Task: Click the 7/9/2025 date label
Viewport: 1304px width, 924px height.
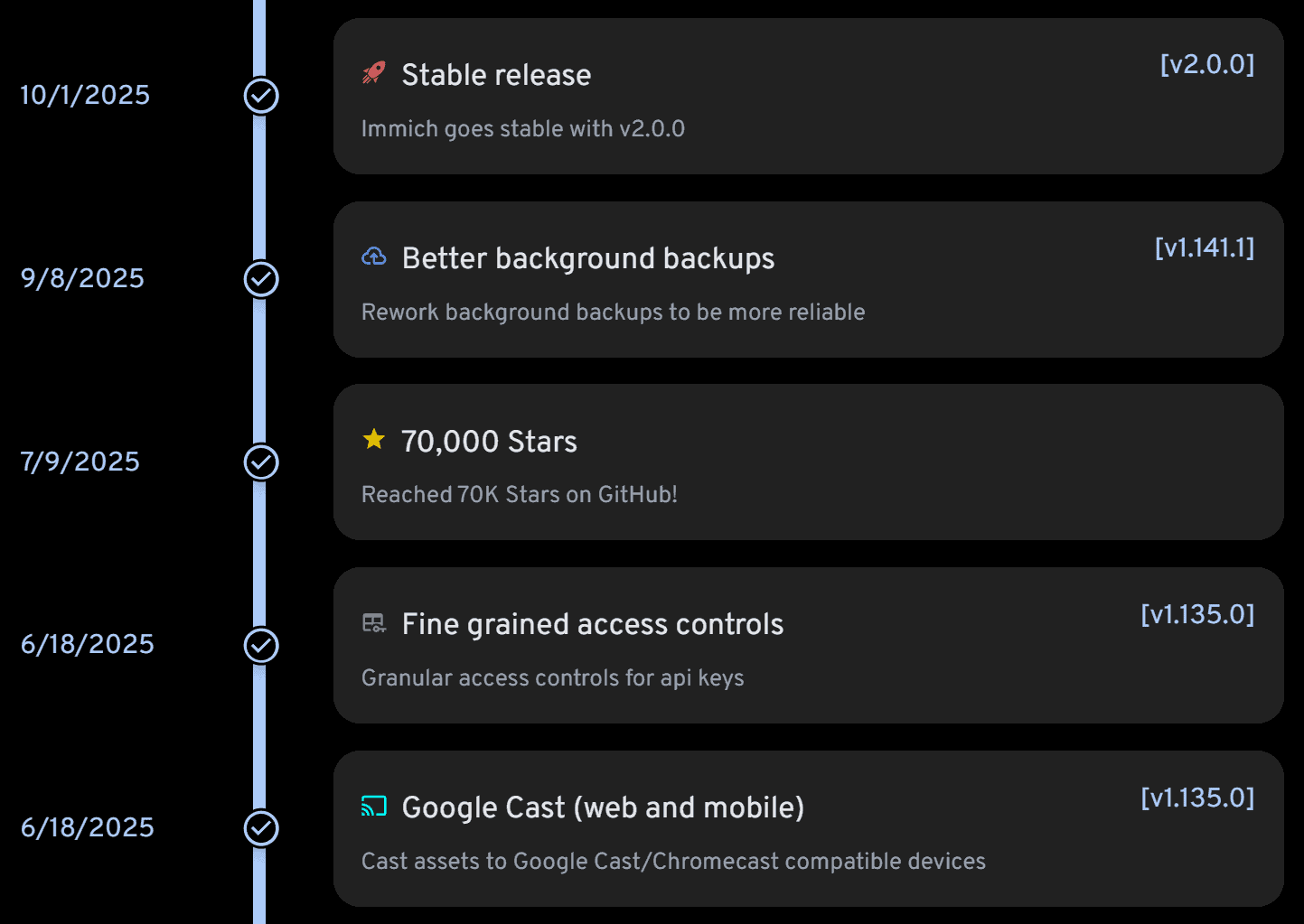Action: pyautogui.click(x=80, y=462)
